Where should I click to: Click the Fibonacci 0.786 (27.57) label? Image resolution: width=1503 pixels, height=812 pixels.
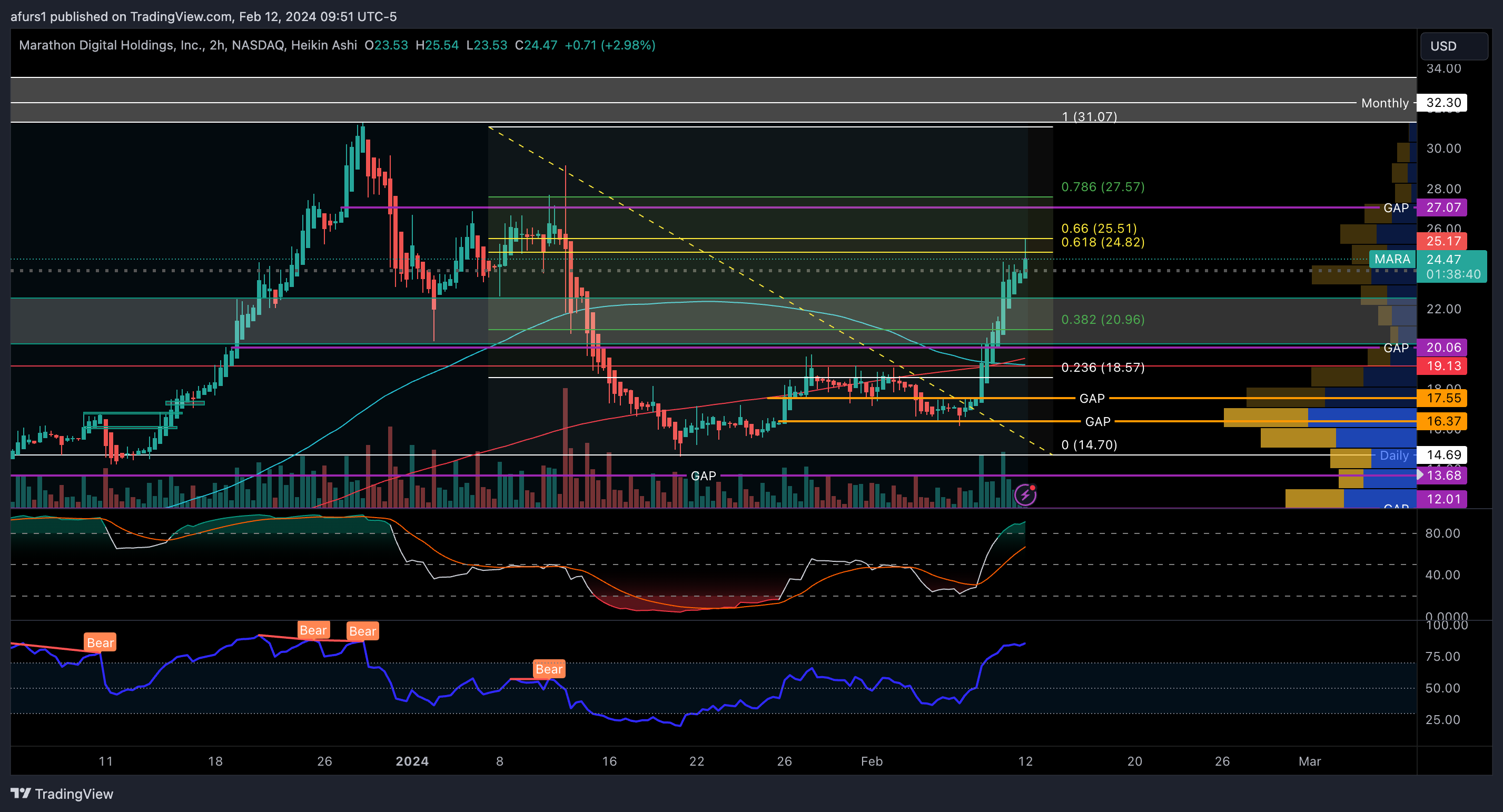point(1103,186)
